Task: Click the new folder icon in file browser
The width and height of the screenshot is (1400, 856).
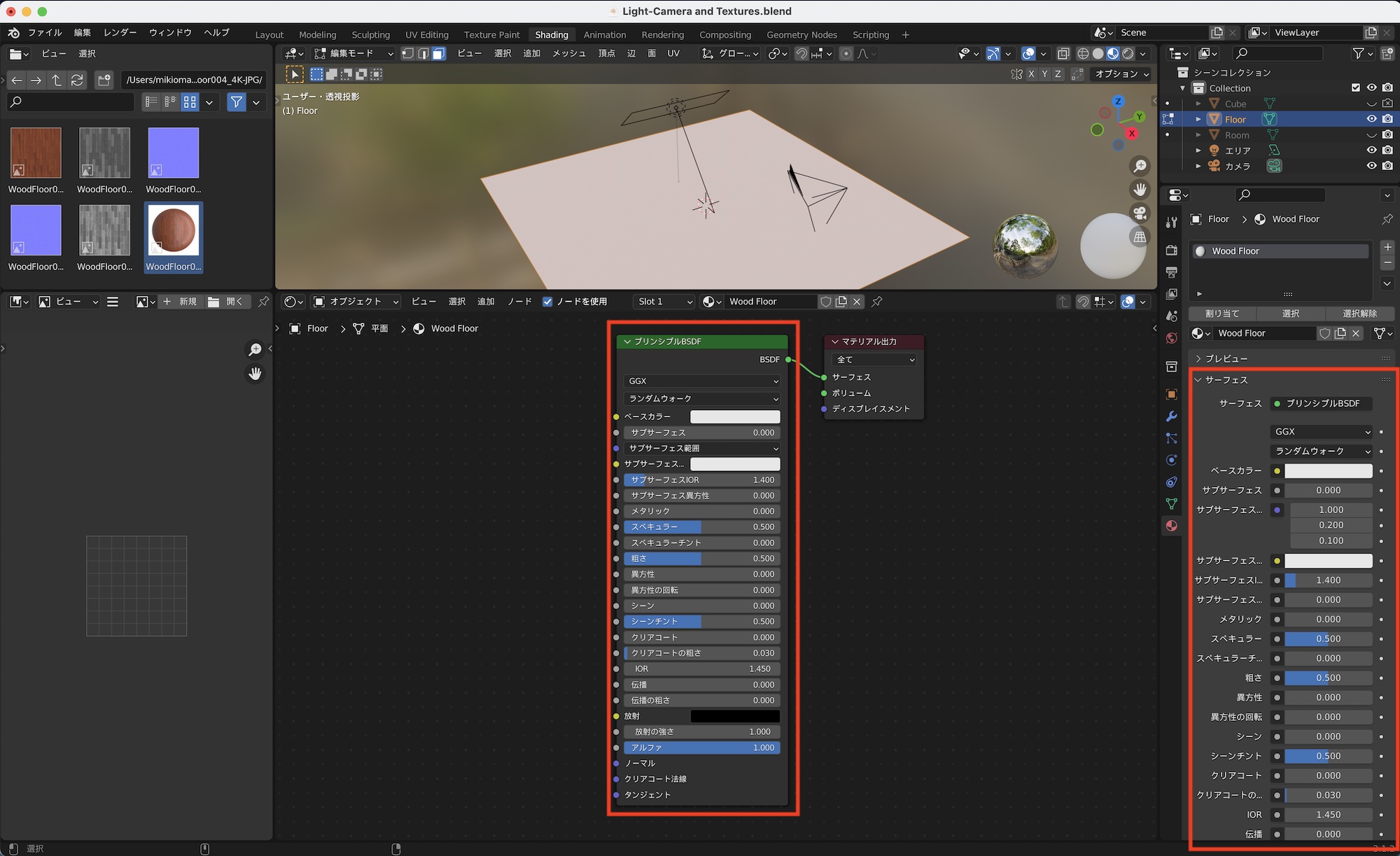Action: (104, 80)
